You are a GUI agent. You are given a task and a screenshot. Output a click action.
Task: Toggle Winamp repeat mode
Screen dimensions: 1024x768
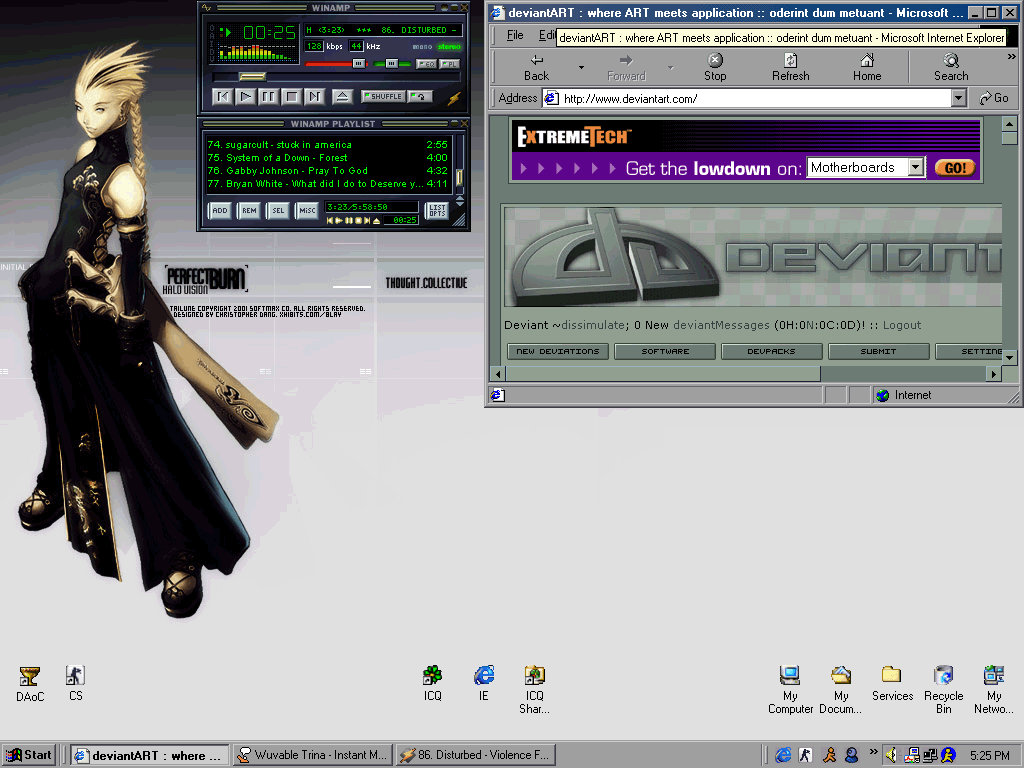point(420,96)
